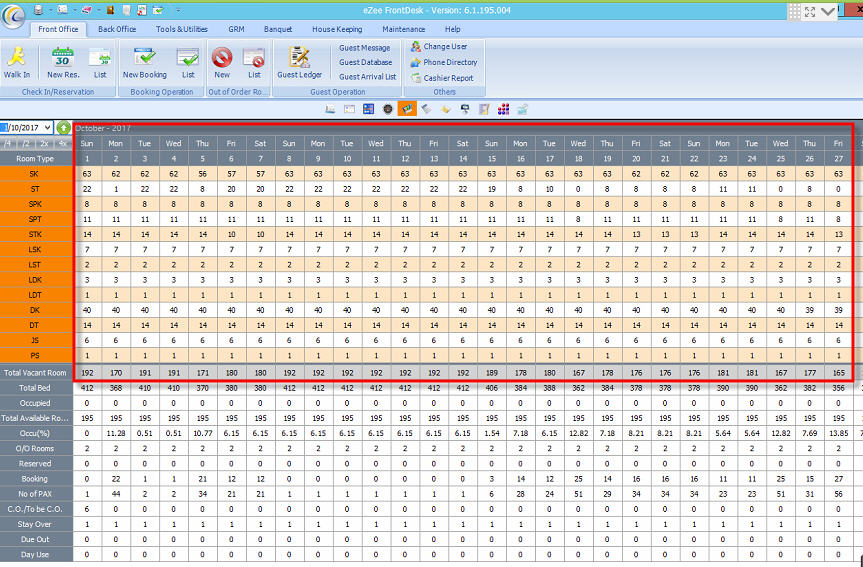Select the LDK room type row header
The width and height of the screenshot is (863, 567).
[36, 280]
